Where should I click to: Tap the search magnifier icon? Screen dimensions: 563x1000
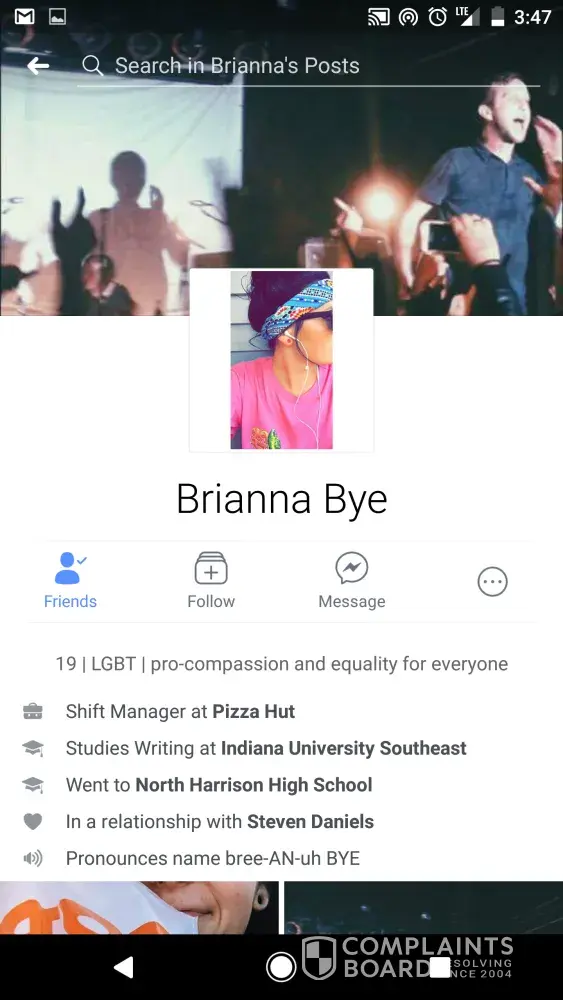[x=92, y=66]
